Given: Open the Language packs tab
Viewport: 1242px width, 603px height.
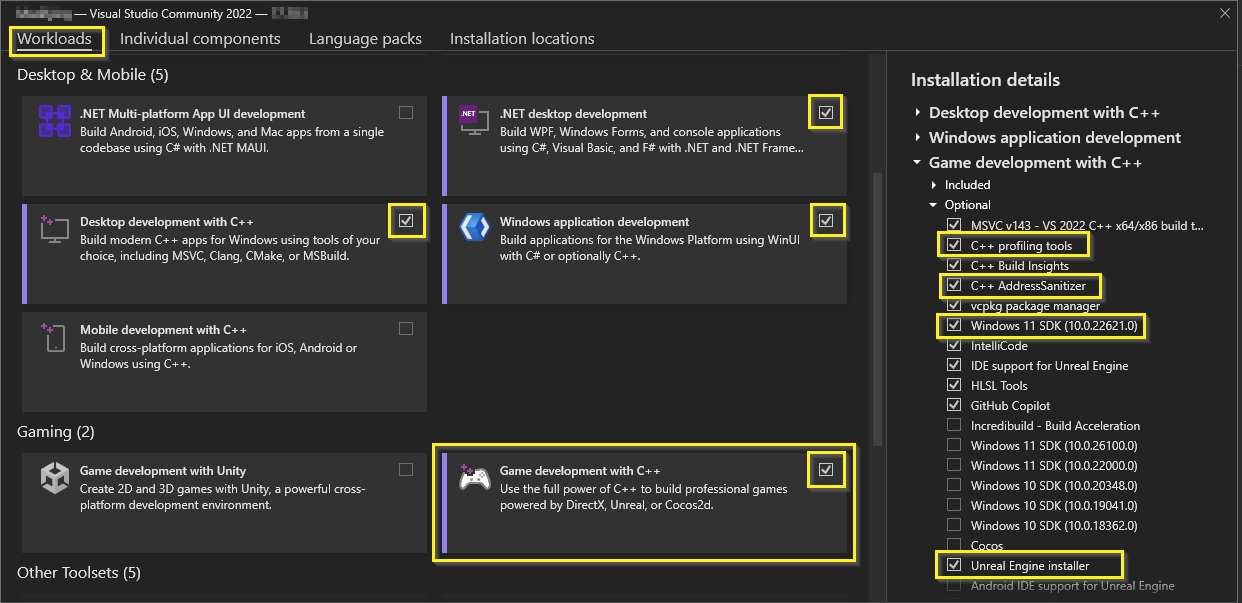Looking at the screenshot, I should click(x=365, y=39).
